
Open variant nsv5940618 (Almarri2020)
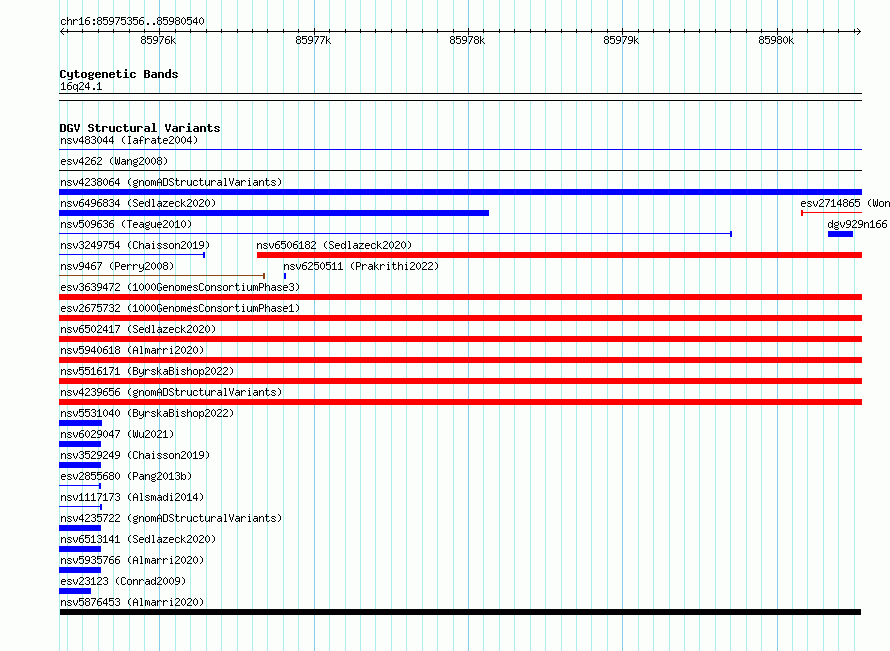(132, 350)
